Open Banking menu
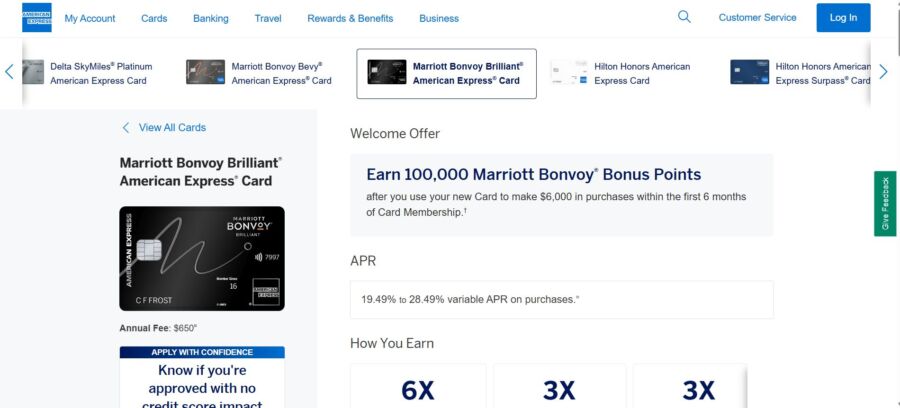Image resolution: width=900 pixels, height=408 pixels. [x=211, y=18]
